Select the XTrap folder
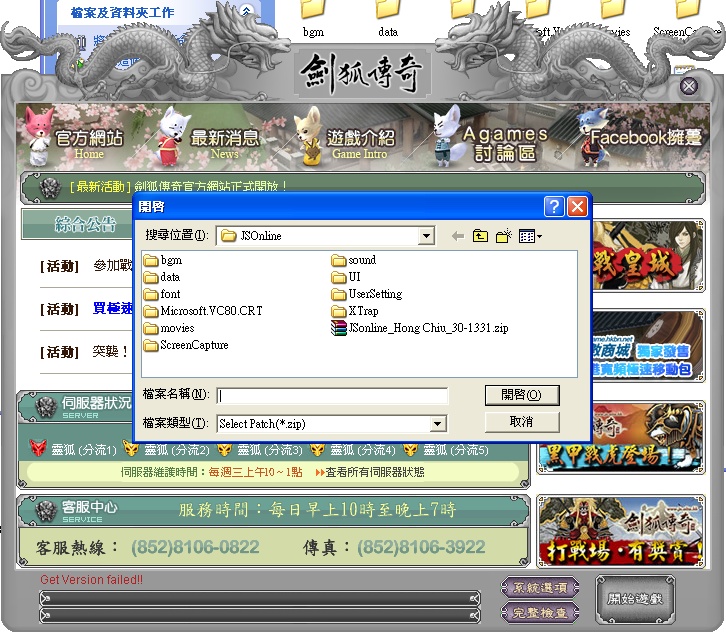 355,311
